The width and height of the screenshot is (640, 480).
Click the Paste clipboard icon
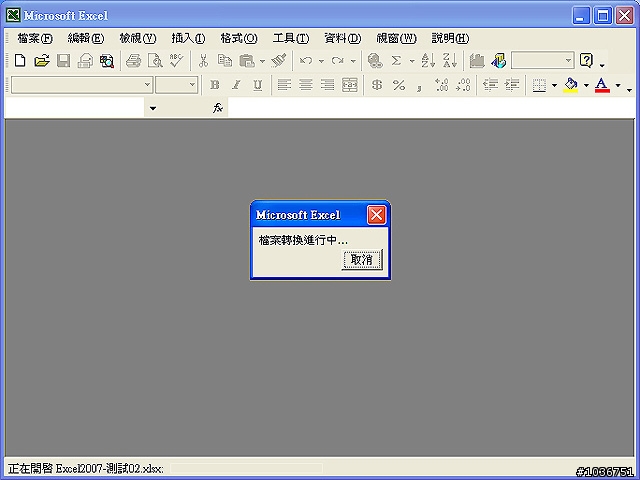click(x=247, y=61)
